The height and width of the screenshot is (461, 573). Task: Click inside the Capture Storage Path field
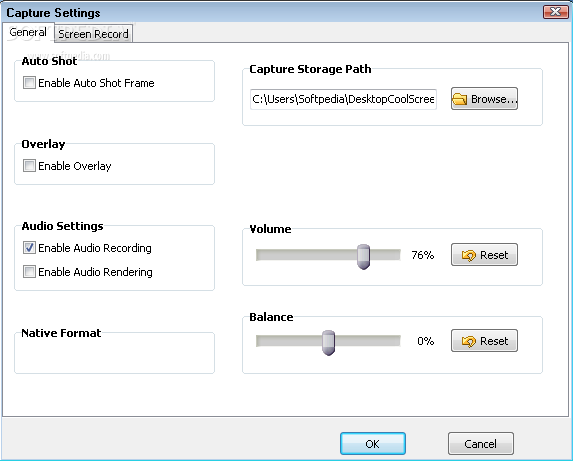click(343, 99)
